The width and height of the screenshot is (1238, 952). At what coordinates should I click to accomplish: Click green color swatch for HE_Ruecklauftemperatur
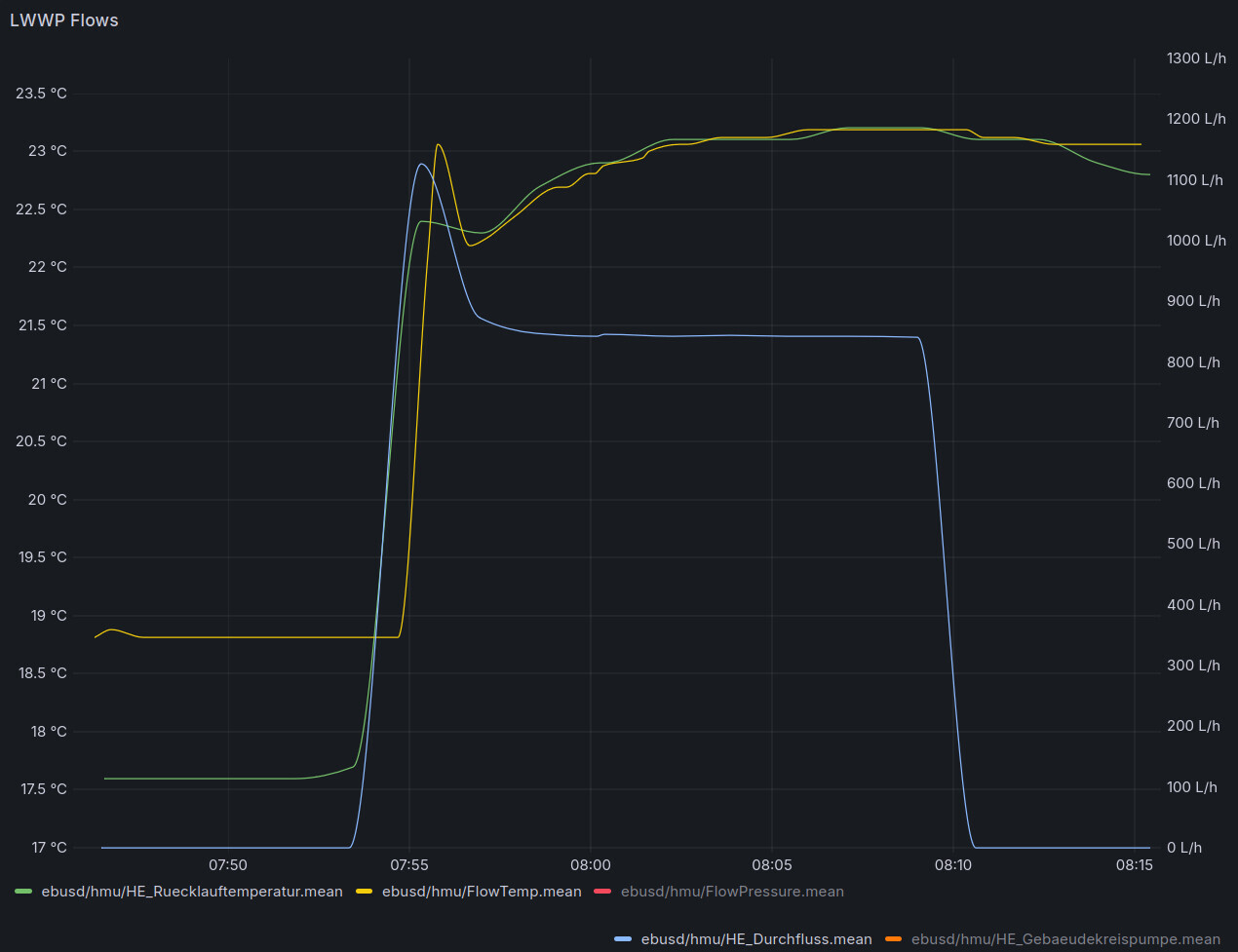point(24,892)
